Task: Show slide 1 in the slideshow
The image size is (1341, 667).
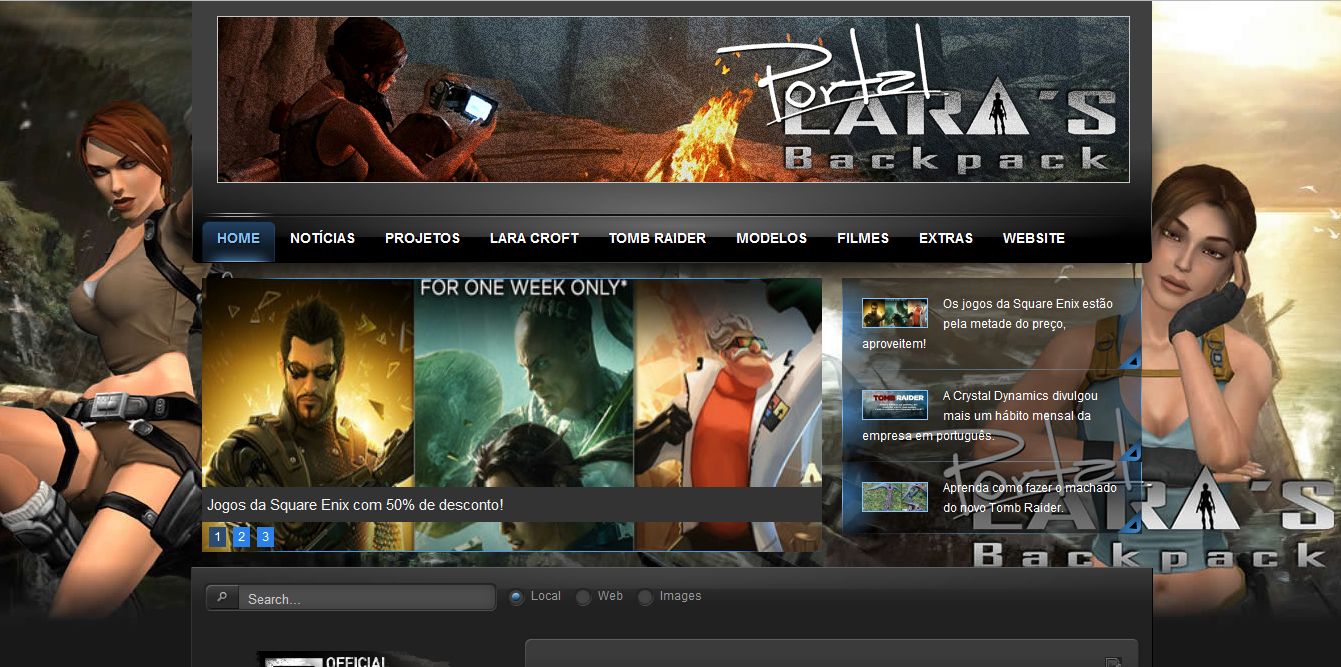Action: (x=218, y=537)
